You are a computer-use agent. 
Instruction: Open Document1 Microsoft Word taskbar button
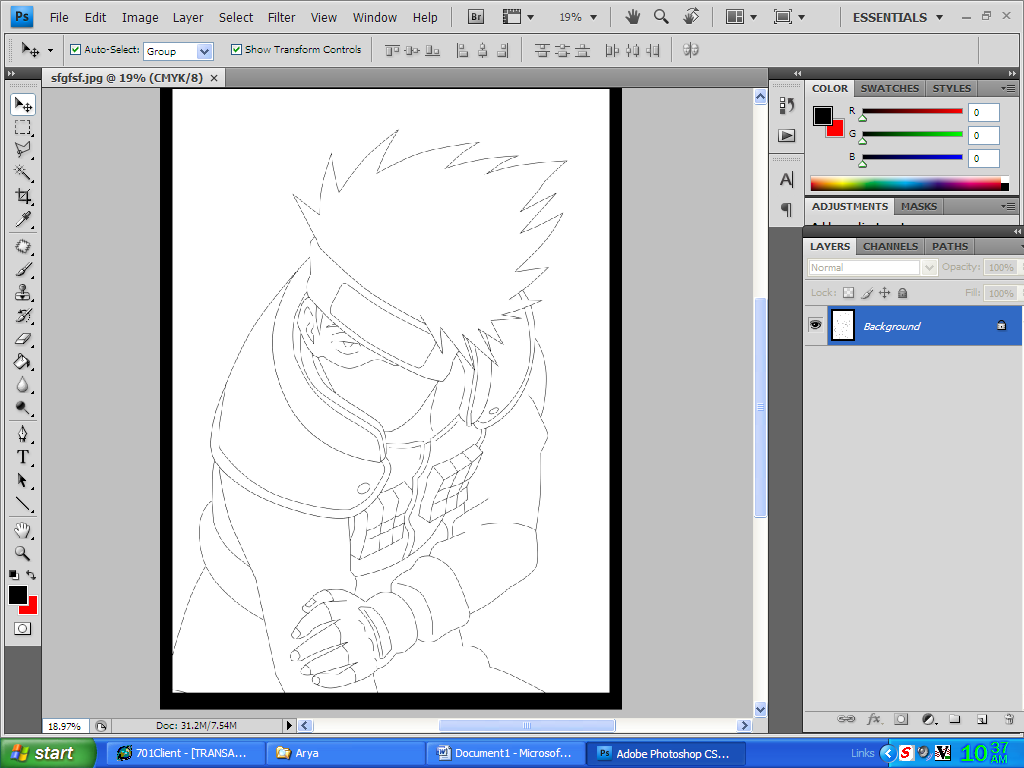click(x=505, y=753)
